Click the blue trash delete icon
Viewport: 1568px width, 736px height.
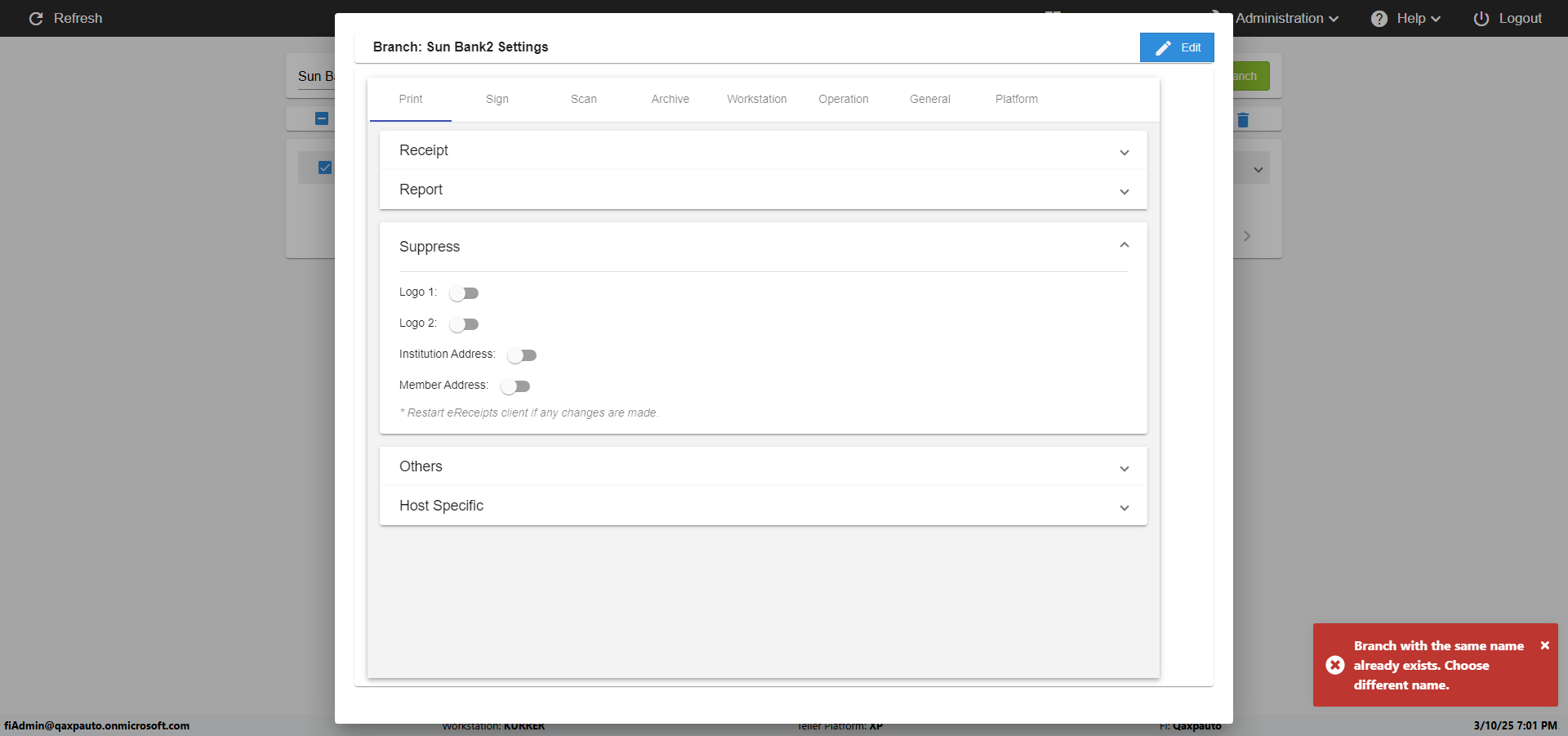[1243, 120]
